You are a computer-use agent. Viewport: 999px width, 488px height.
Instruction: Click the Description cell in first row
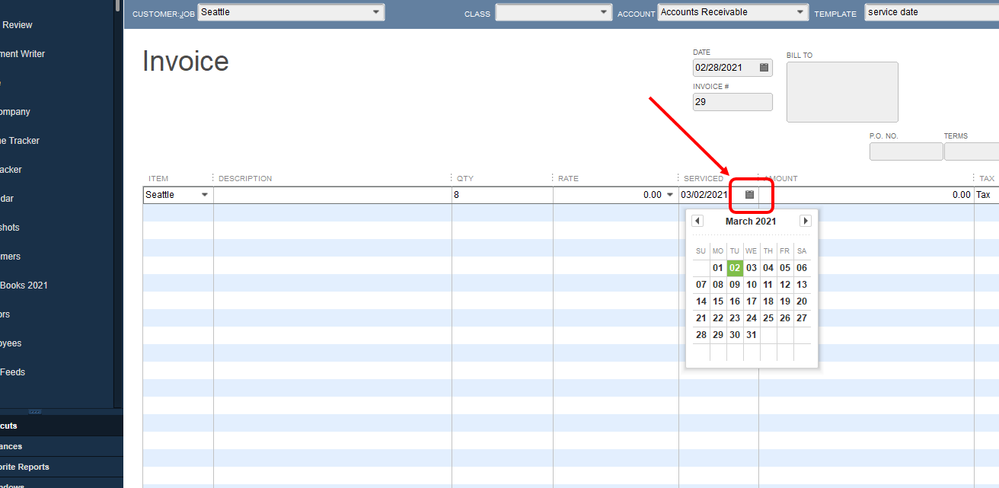[333, 195]
